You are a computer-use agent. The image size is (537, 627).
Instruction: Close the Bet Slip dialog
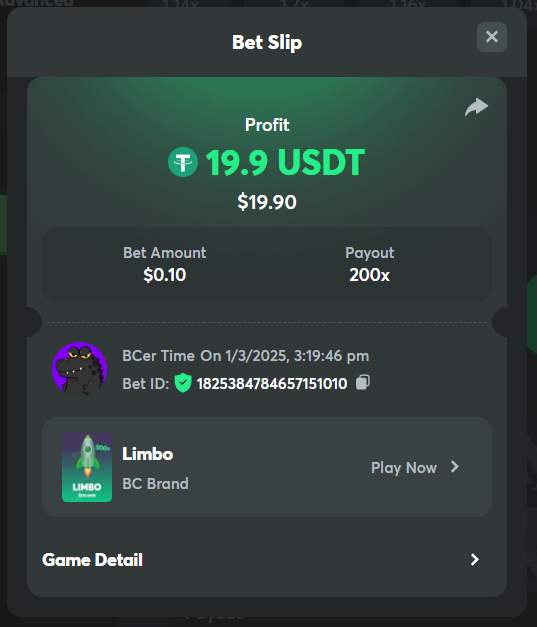(492, 37)
